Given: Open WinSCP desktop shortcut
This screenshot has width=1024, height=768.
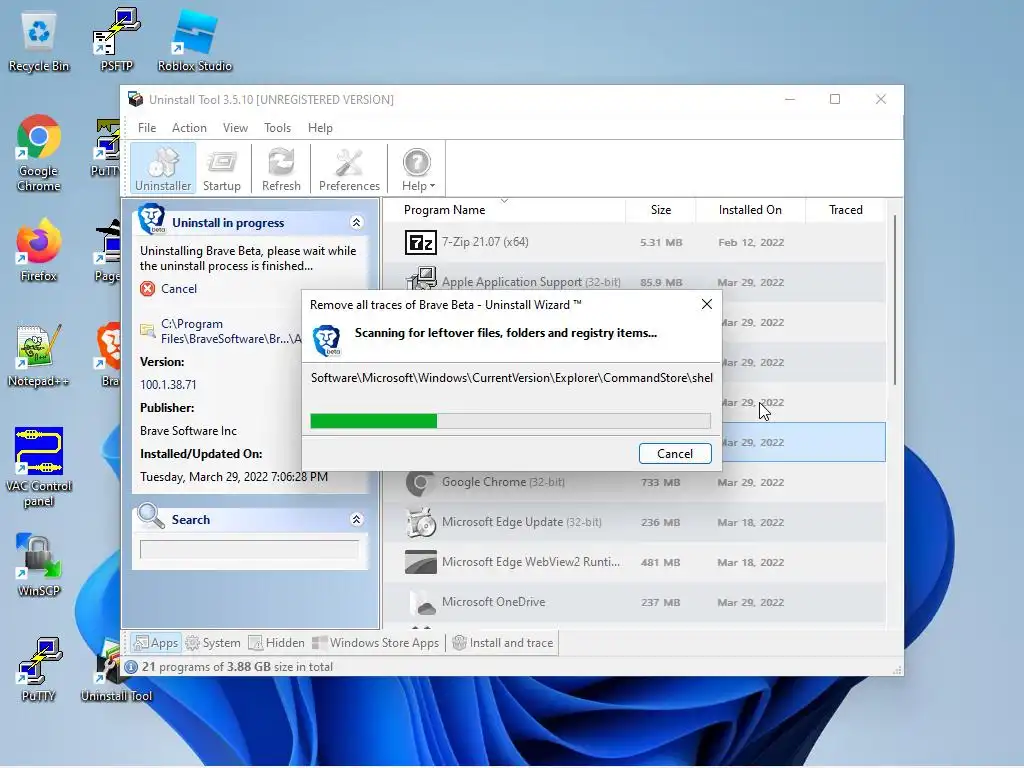Looking at the screenshot, I should click(39, 566).
